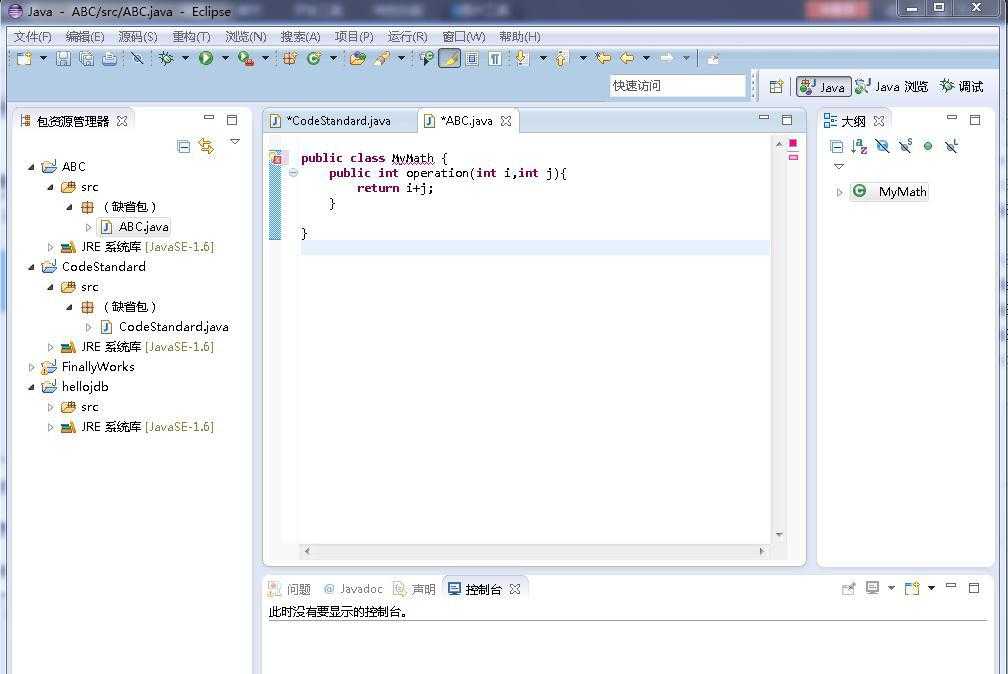The width and height of the screenshot is (1008, 674).
Task: Click the Save All toolbar icon
Action: tap(86, 59)
